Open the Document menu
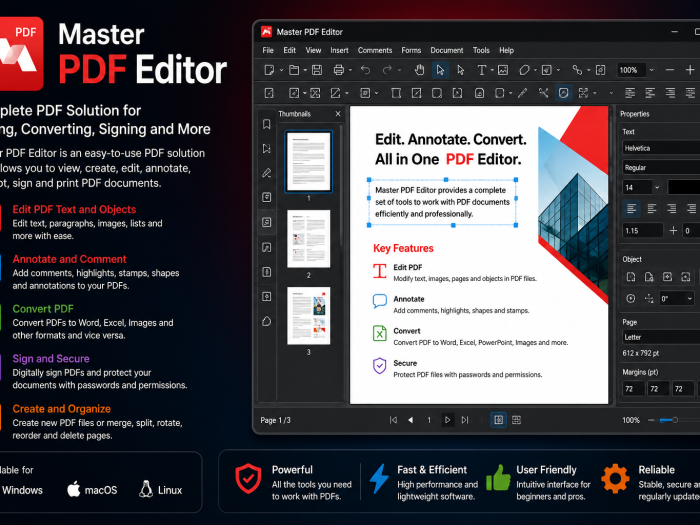Screen dimensions: 700x525 point(446,50)
